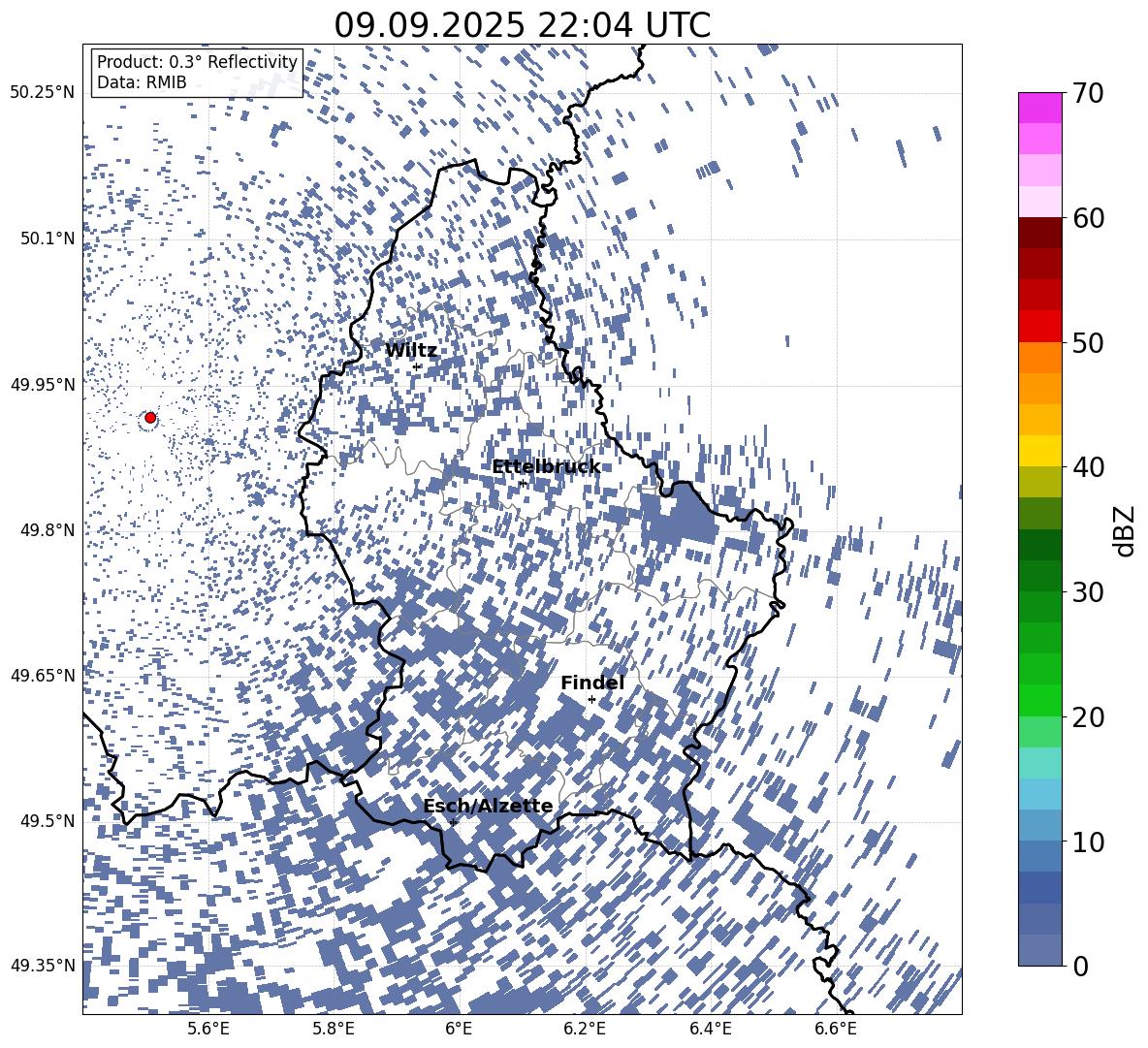Click the dBZ colorbar axis label

(1126, 530)
